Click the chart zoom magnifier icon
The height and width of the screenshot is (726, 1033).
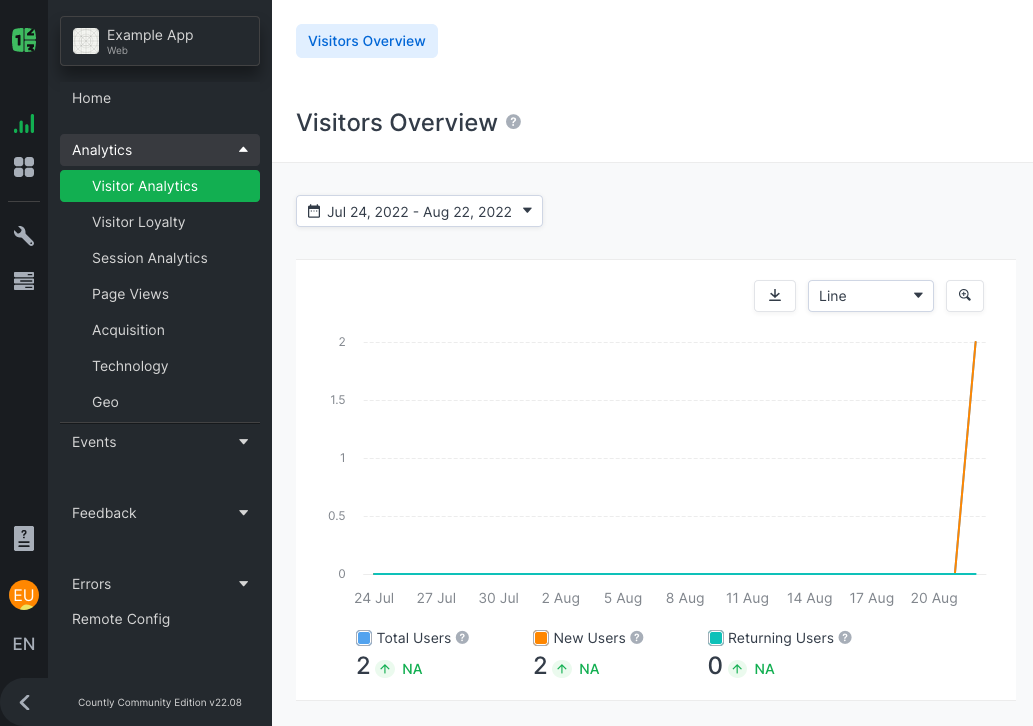[964, 296]
